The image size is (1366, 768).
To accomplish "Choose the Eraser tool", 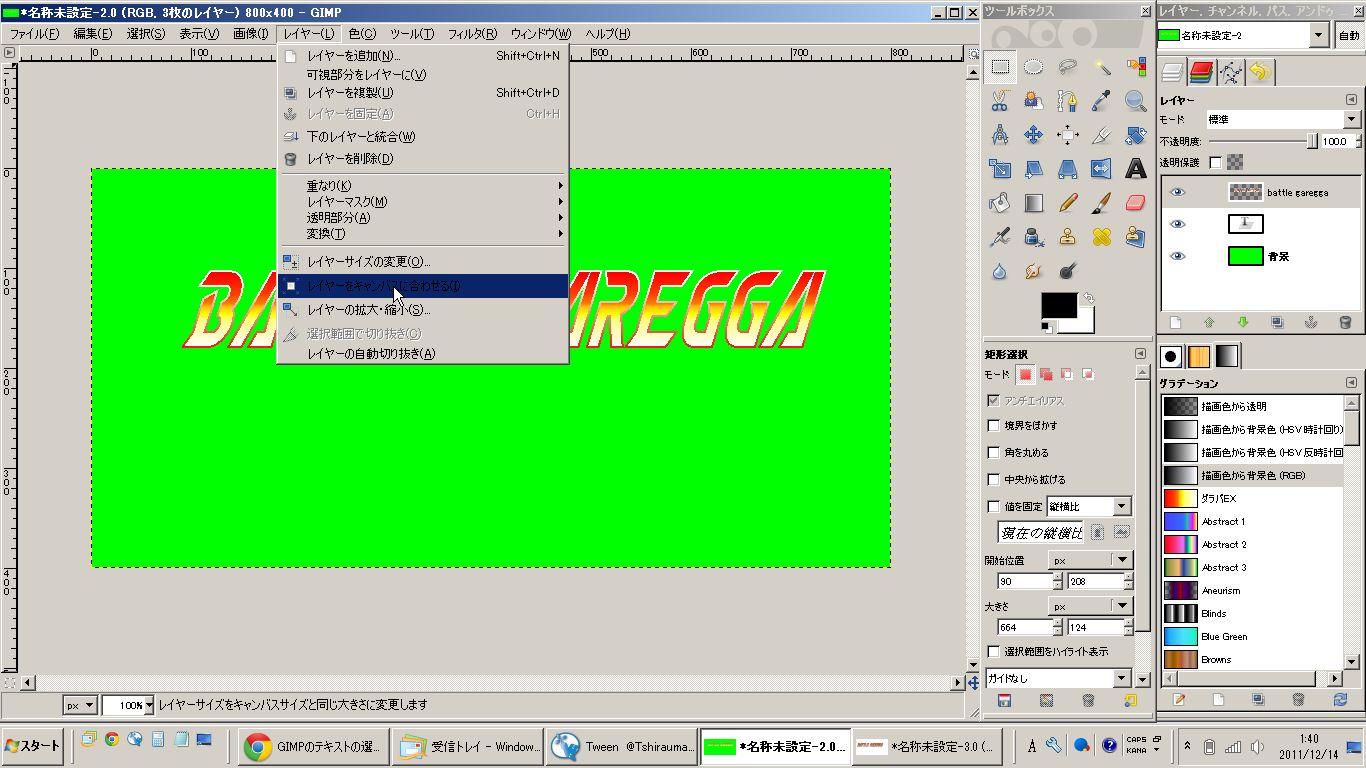I will point(1136,203).
